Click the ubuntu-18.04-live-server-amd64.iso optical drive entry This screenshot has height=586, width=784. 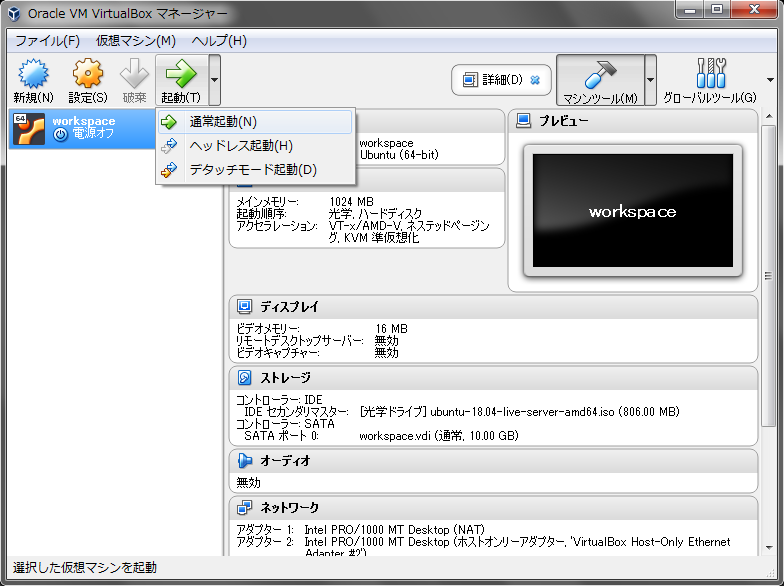[520, 412]
